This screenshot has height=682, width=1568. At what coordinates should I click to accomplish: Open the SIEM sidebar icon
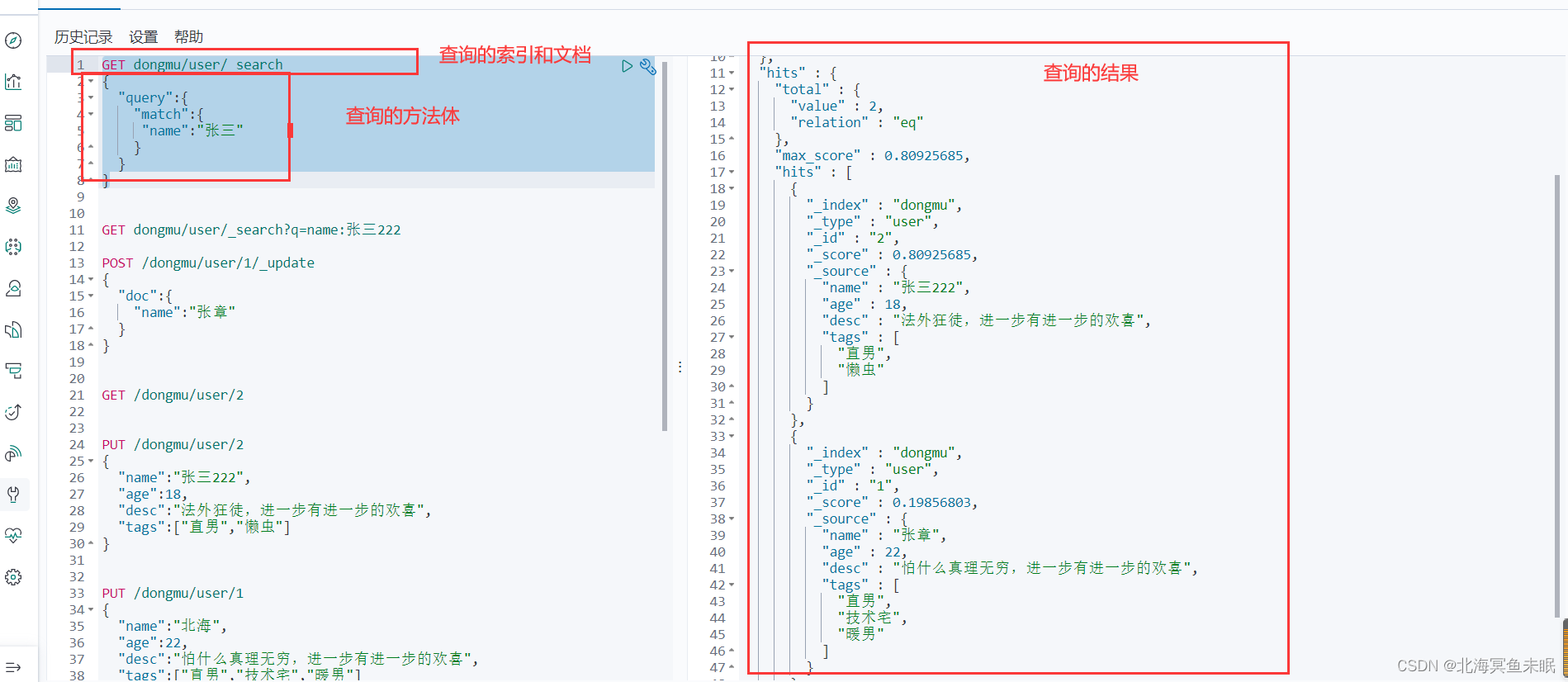[x=13, y=453]
